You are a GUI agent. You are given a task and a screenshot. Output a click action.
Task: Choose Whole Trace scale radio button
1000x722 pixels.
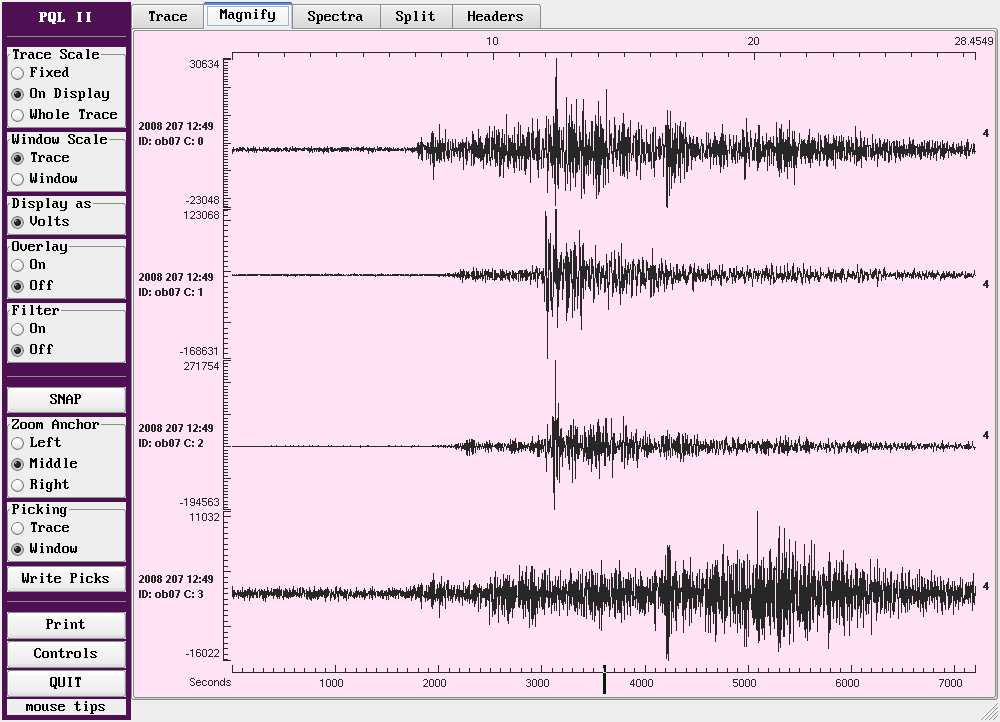(x=18, y=115)
